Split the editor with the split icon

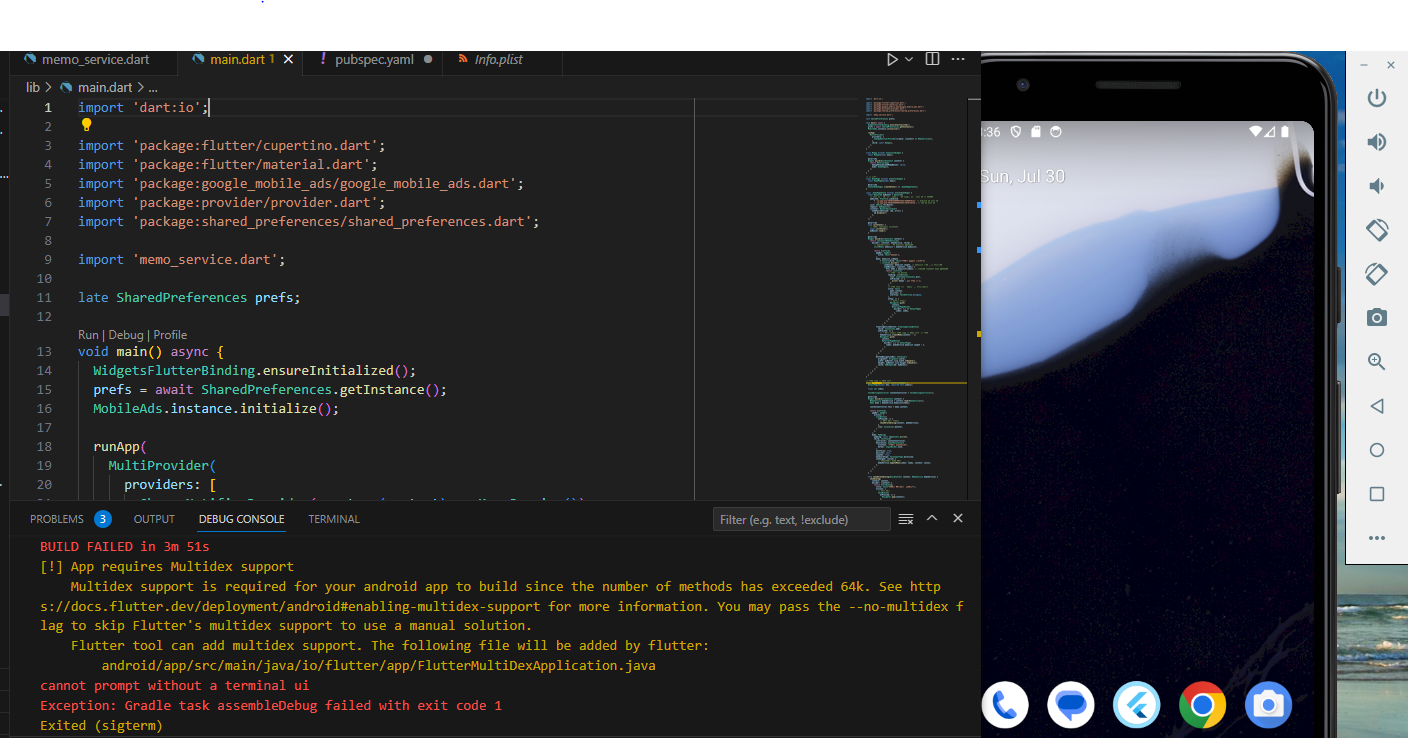(x=932, y=60)
